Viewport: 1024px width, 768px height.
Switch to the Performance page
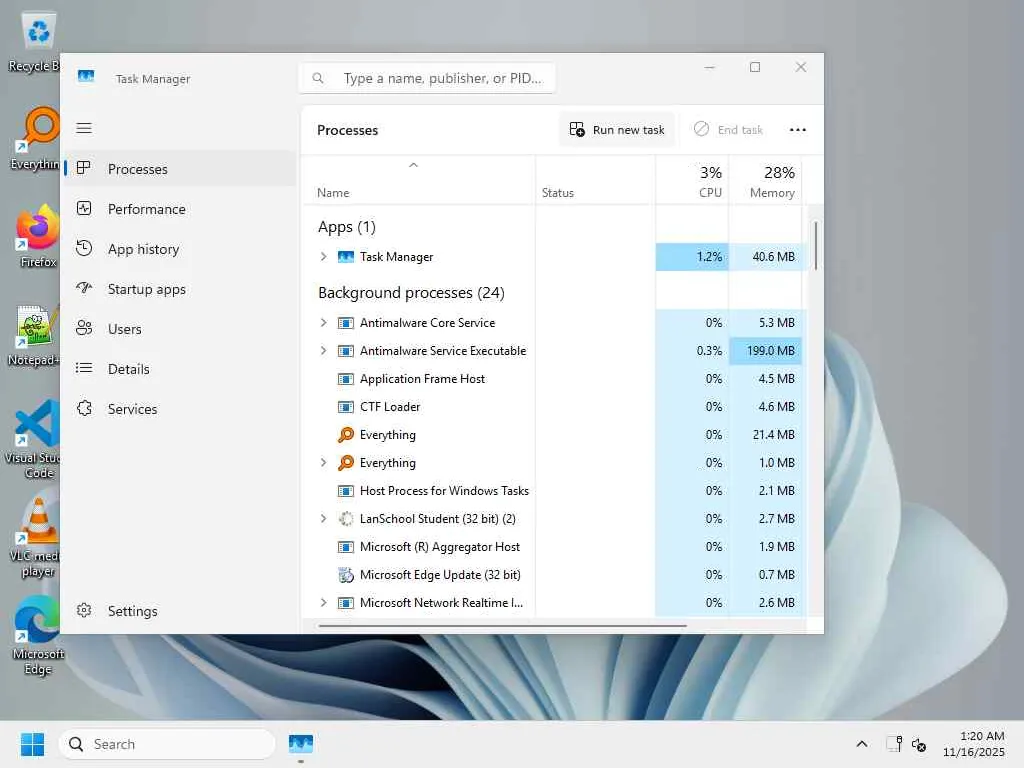coord(180,208)
